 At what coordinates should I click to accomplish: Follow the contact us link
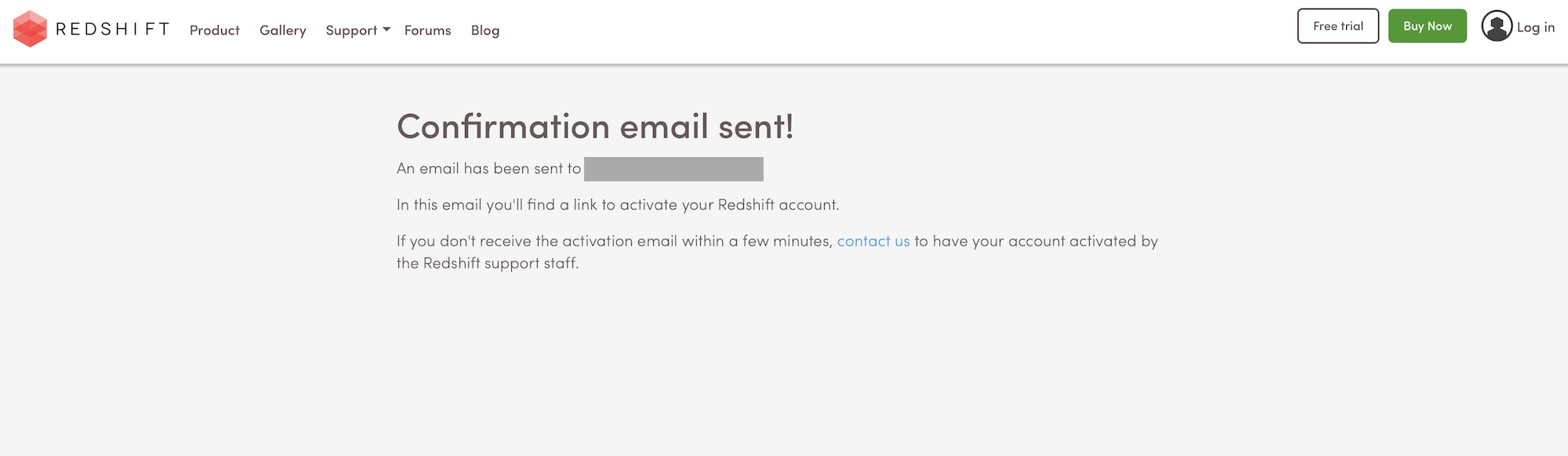pos(873,241)
